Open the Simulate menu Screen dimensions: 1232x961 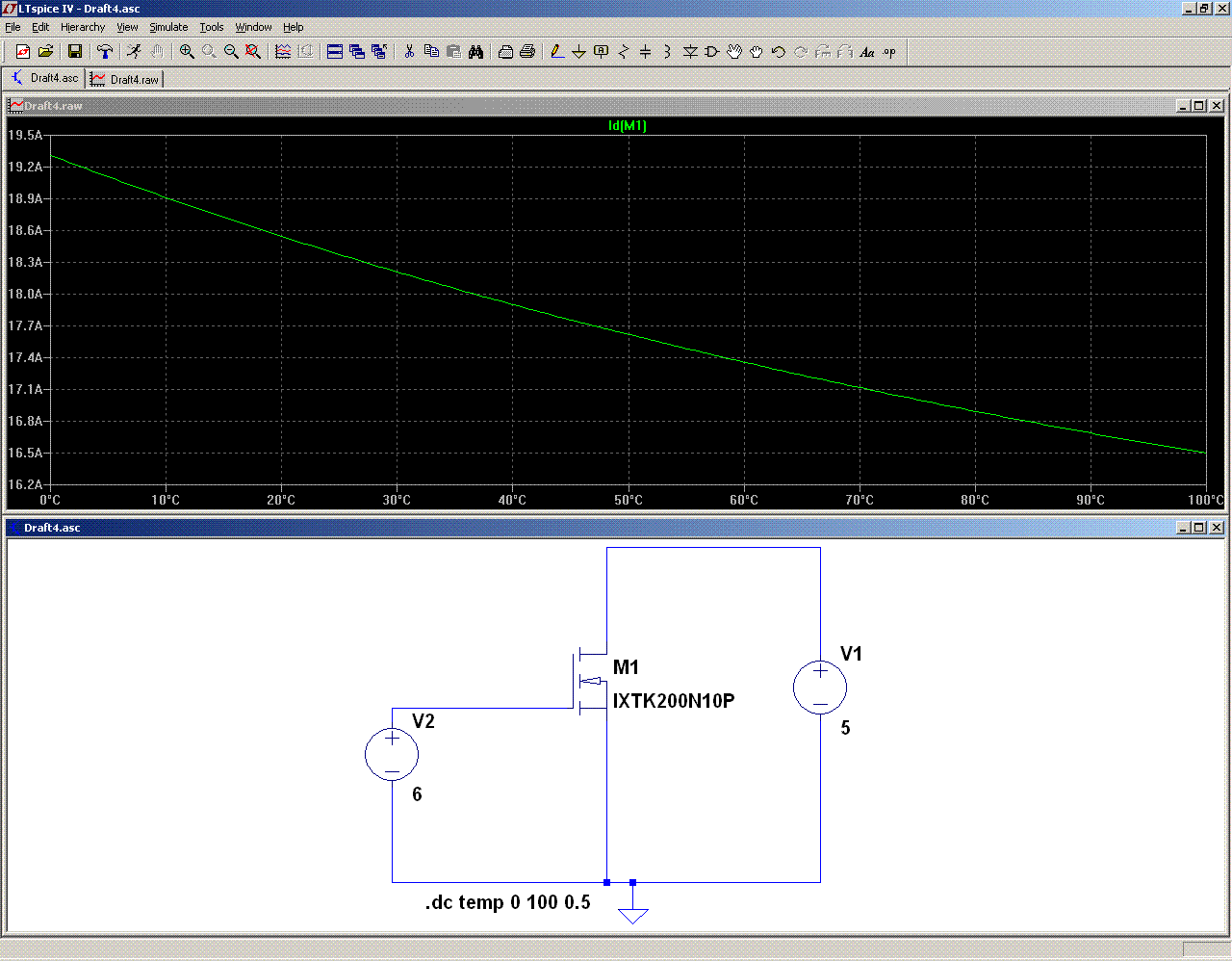(x=168, y=27)
